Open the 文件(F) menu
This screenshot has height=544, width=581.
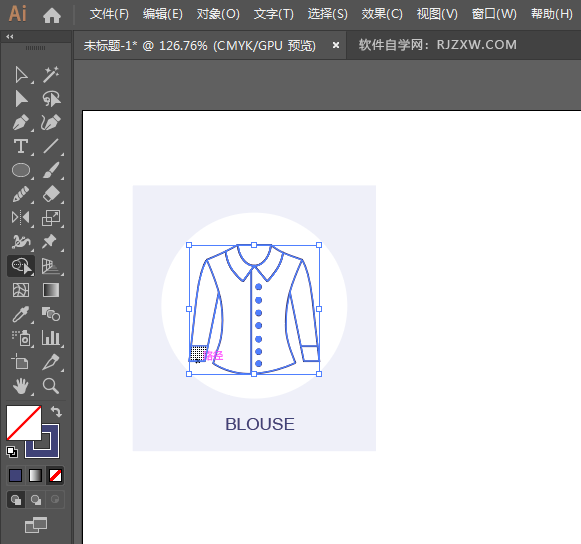click(x=109, y=14)
